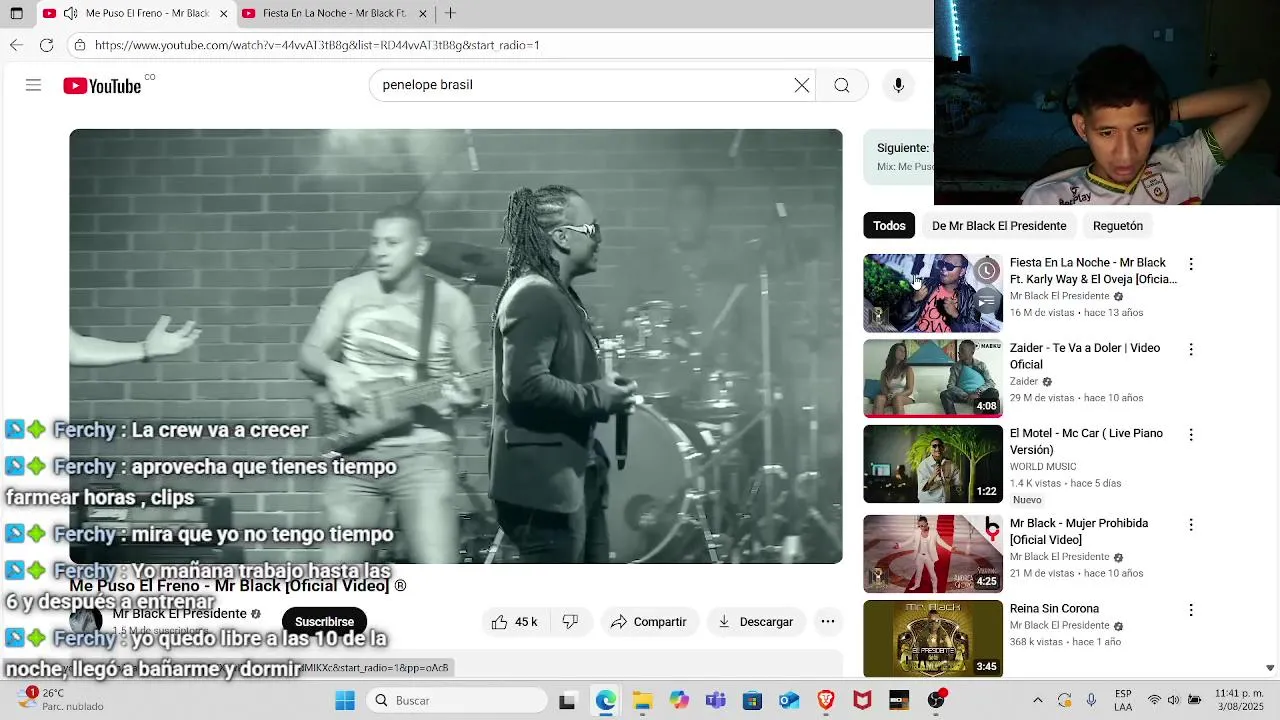1280x720 pixels.
Task: Open the YouTube hamburger guide menu
Action: [x=33, y=85]
